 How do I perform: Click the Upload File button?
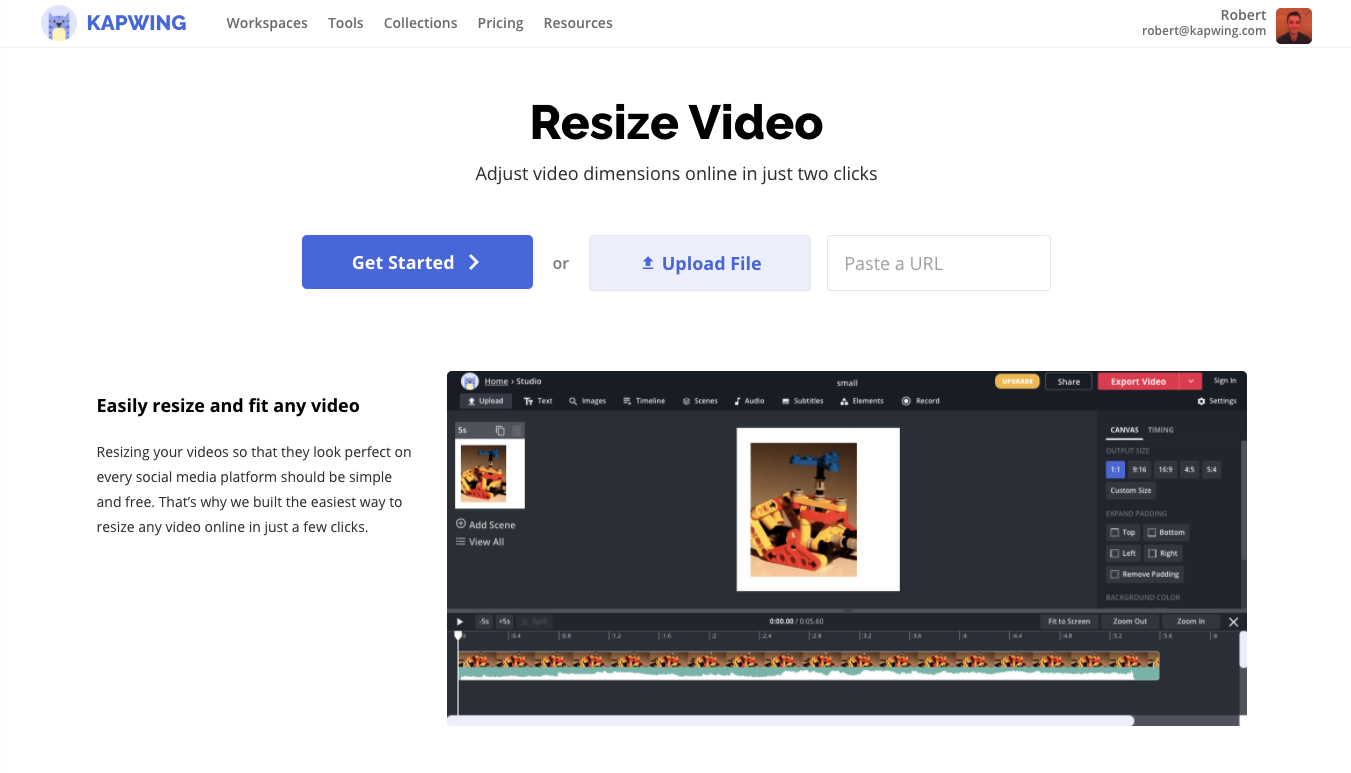click(x=700, y=263)
